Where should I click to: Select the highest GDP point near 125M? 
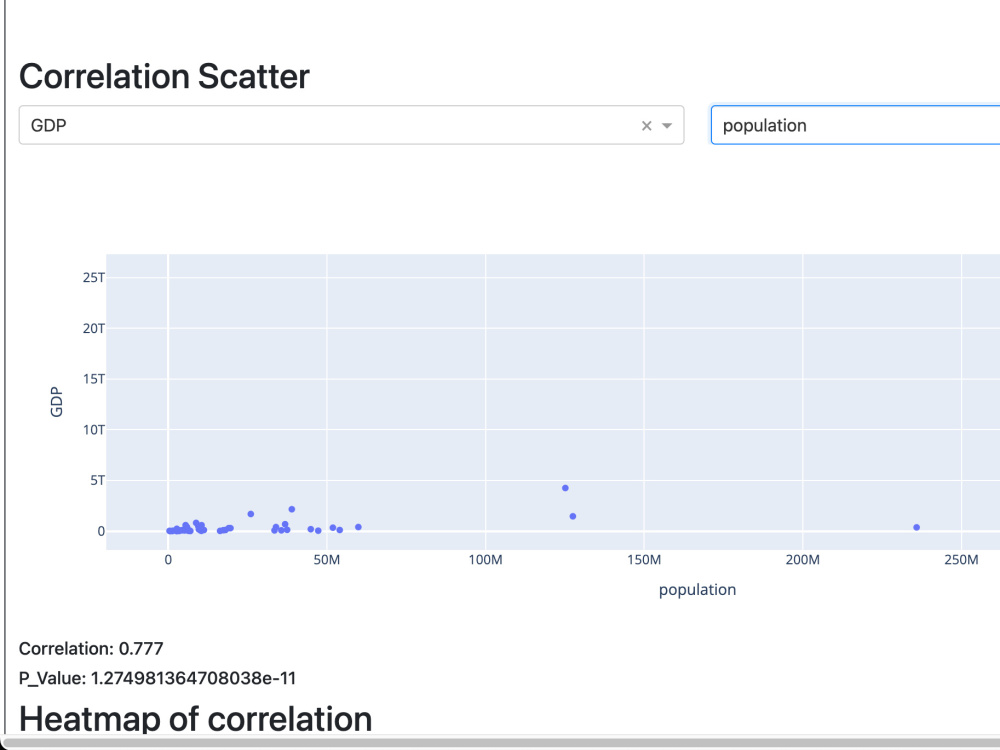point(565,488)
